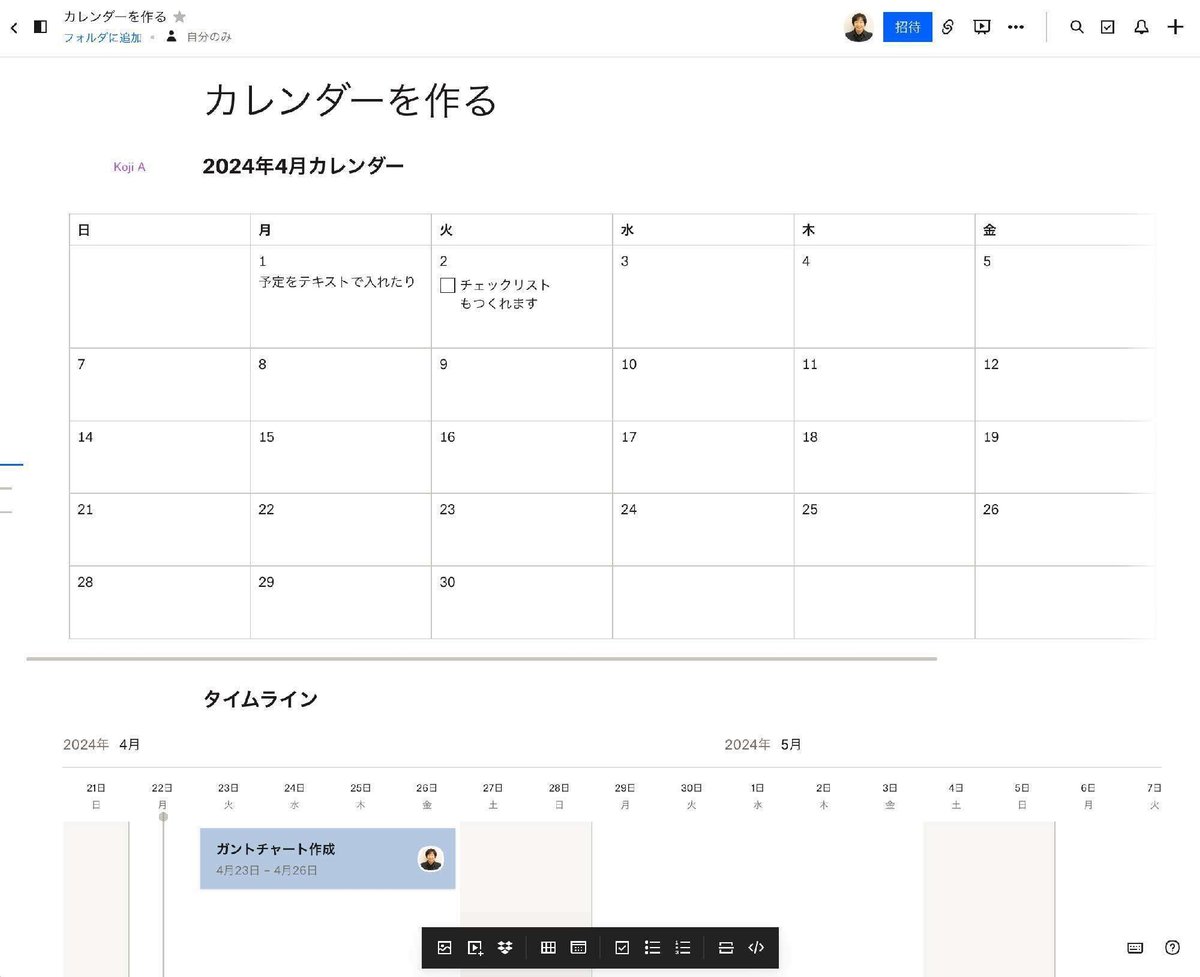
Task: Click the today marker under 22日
Action: tap(163, 817)
